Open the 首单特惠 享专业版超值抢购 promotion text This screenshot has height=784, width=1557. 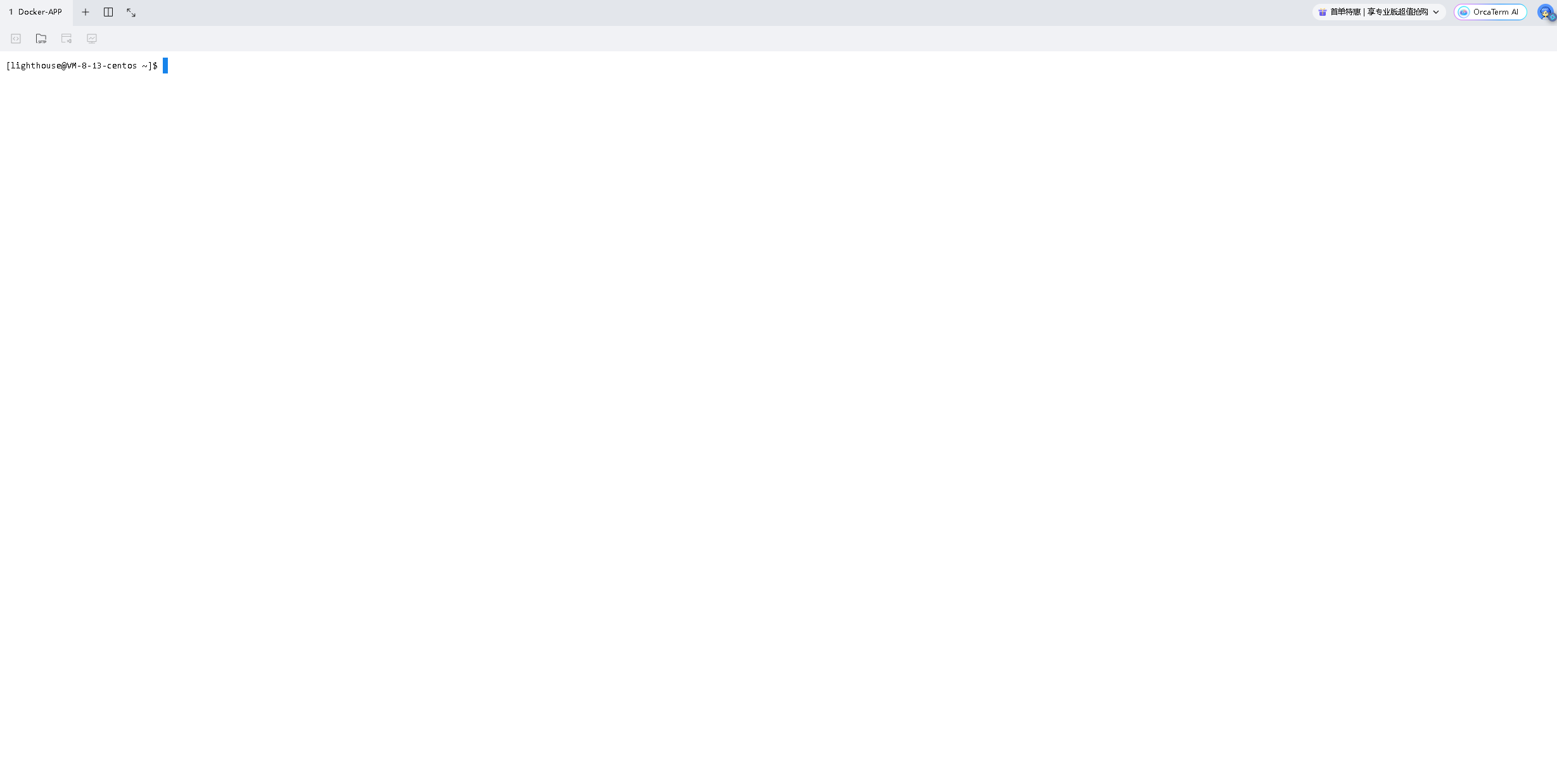(1379, 12)
